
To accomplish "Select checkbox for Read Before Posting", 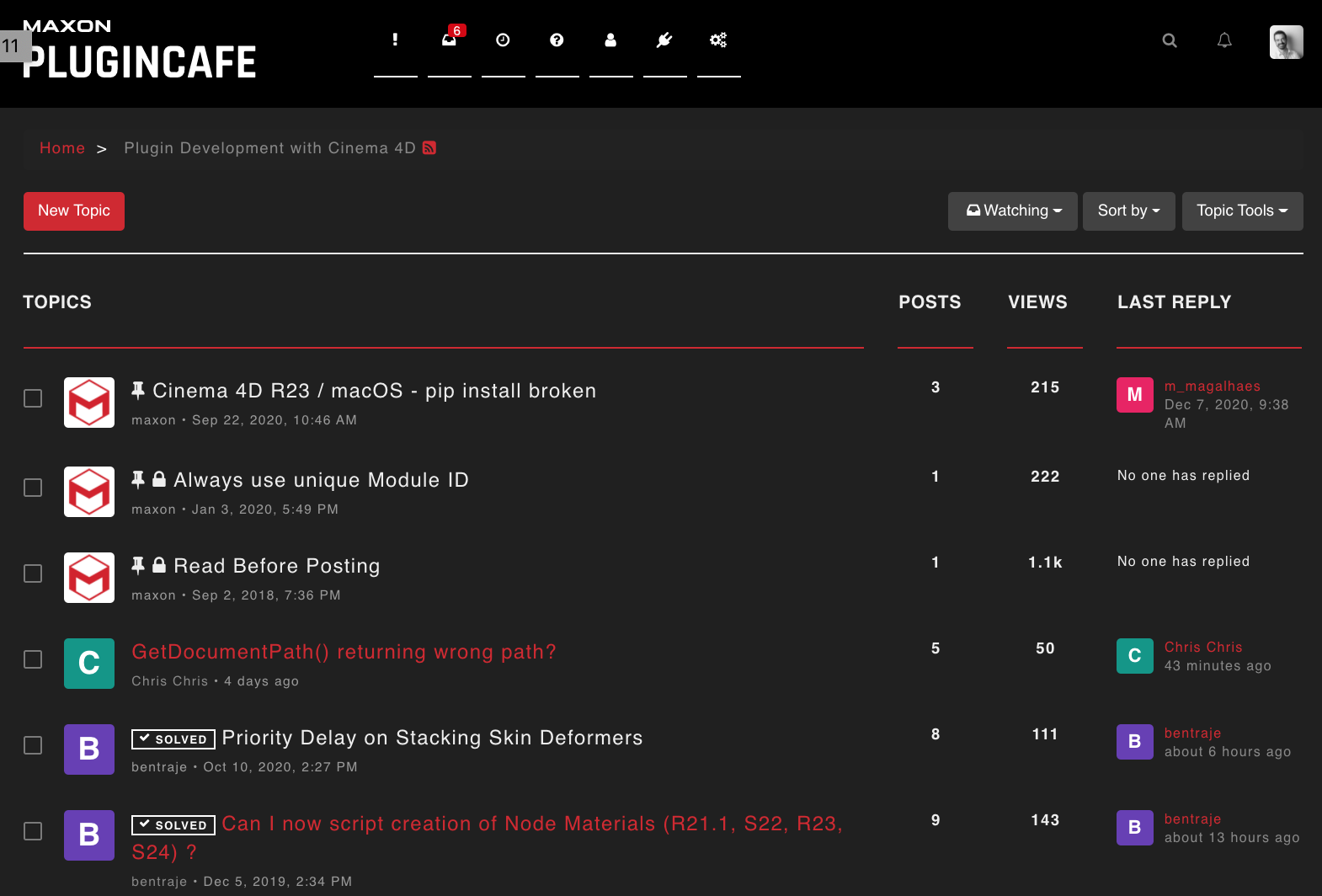I will (33, 573).
